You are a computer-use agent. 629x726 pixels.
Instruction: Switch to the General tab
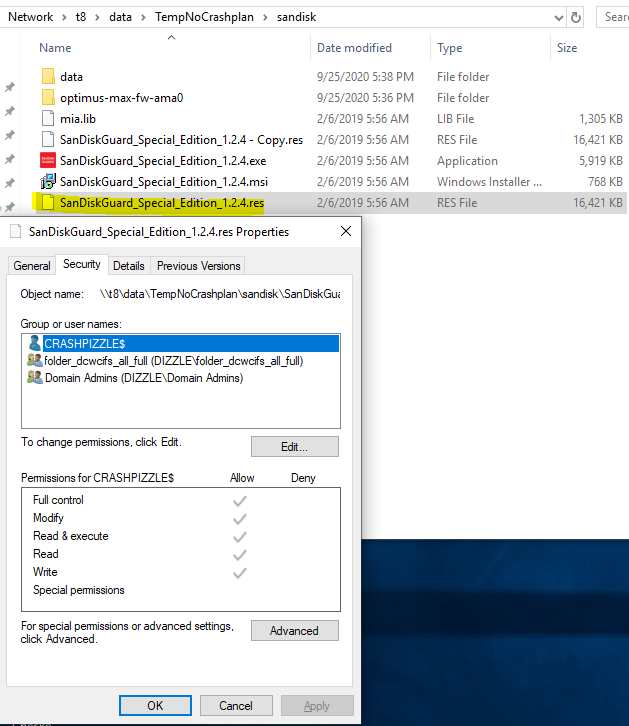click(32, 266)
